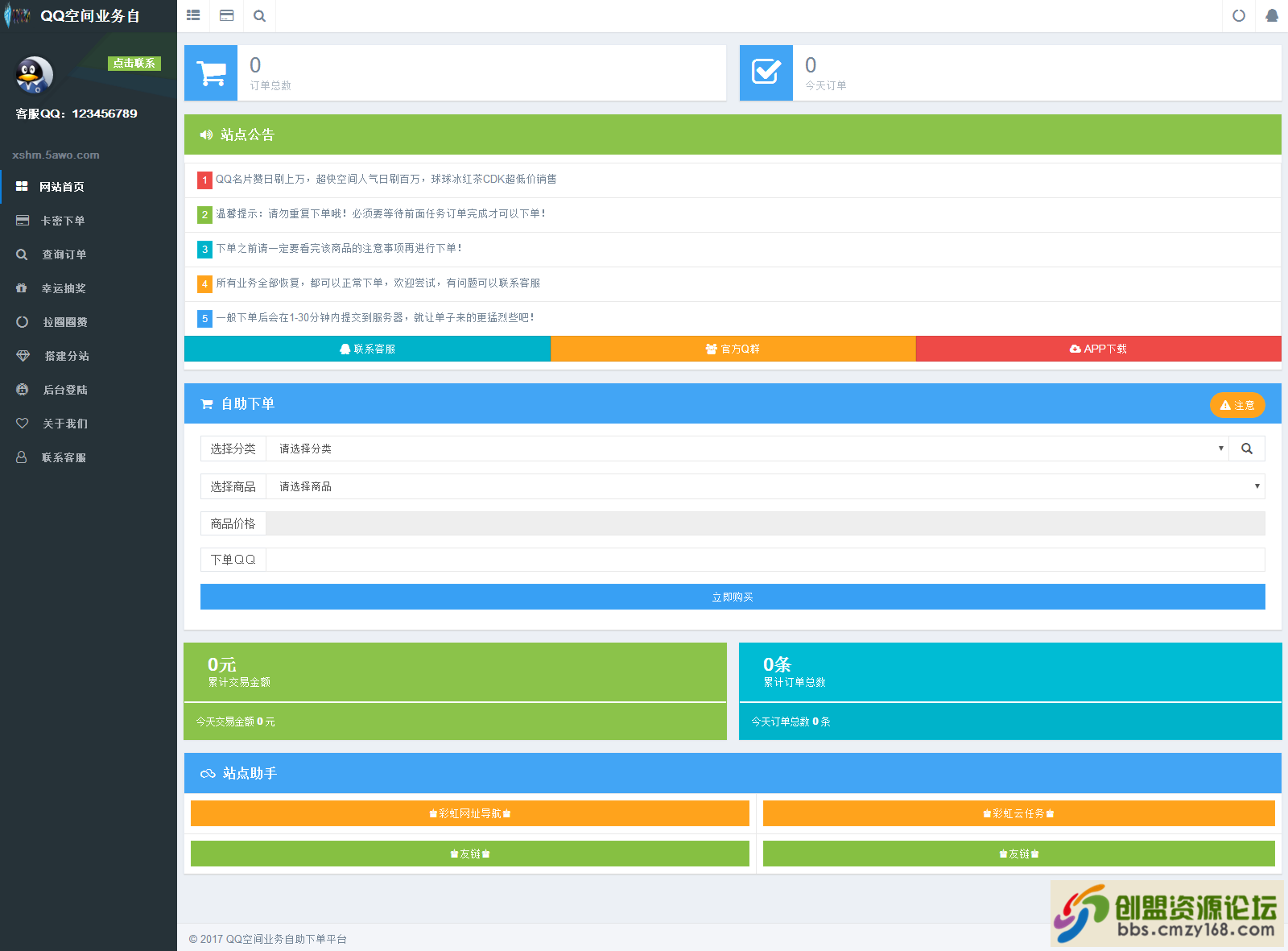Click the right green 友链 button
Viewport: 1288px width, 951px height.
(x=1019, y=854)
